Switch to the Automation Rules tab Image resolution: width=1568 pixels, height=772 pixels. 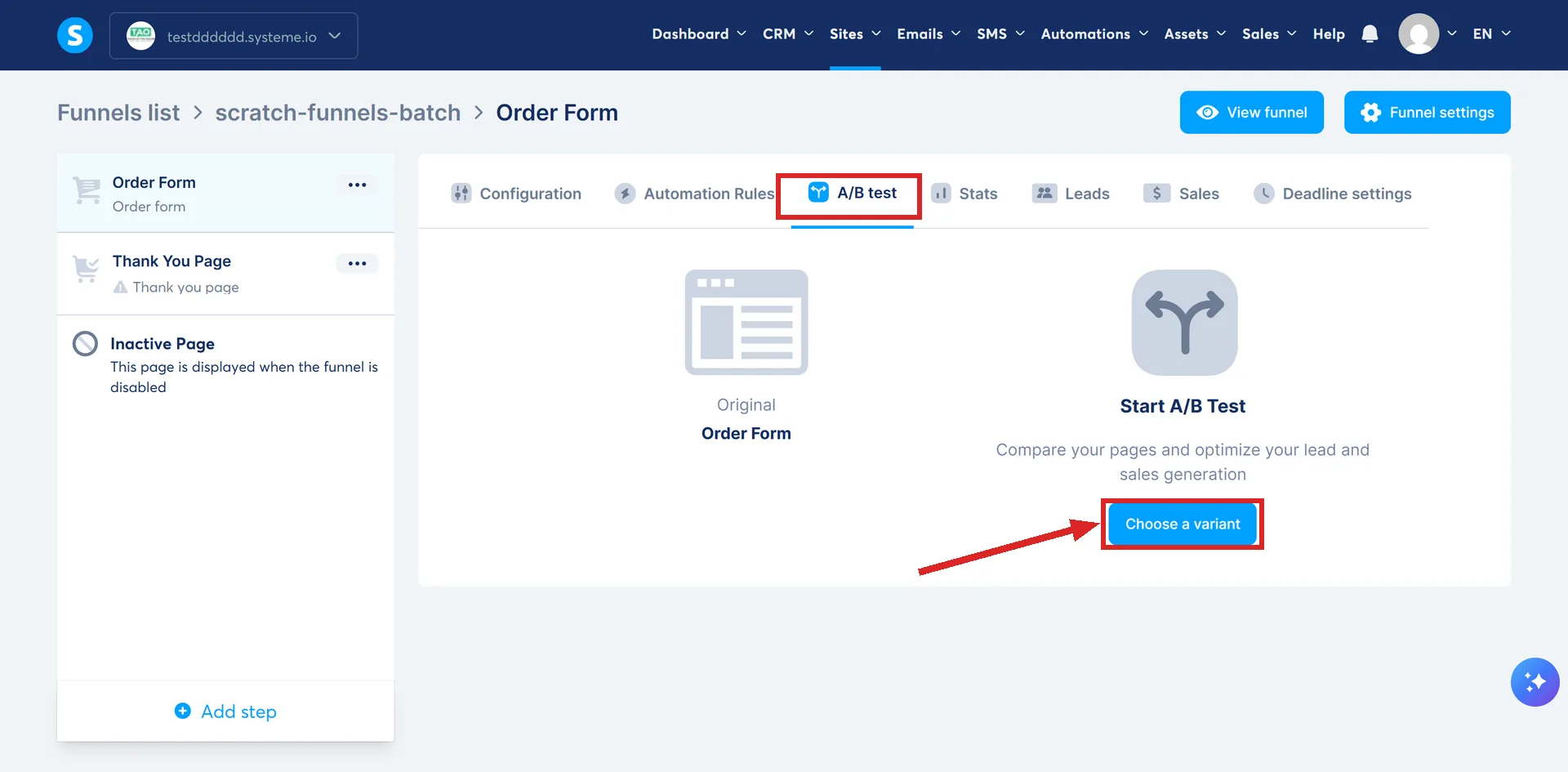[x=695, y=194]
